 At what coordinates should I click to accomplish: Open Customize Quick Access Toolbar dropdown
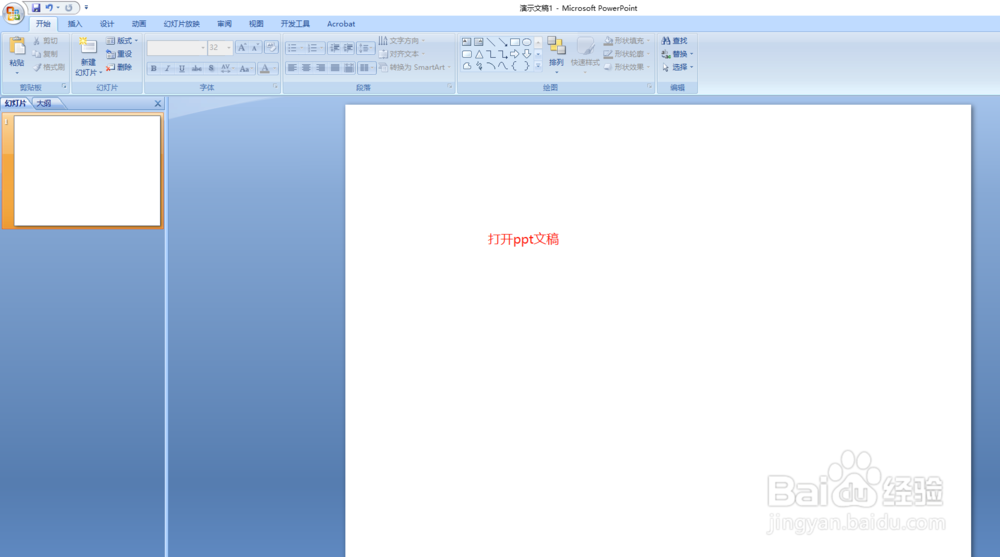pos(86,8)
